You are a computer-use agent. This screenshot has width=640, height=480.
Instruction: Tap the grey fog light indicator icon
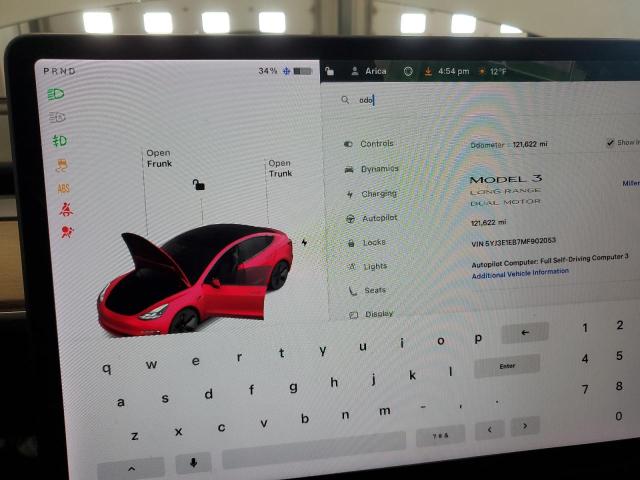pos(57,118)
